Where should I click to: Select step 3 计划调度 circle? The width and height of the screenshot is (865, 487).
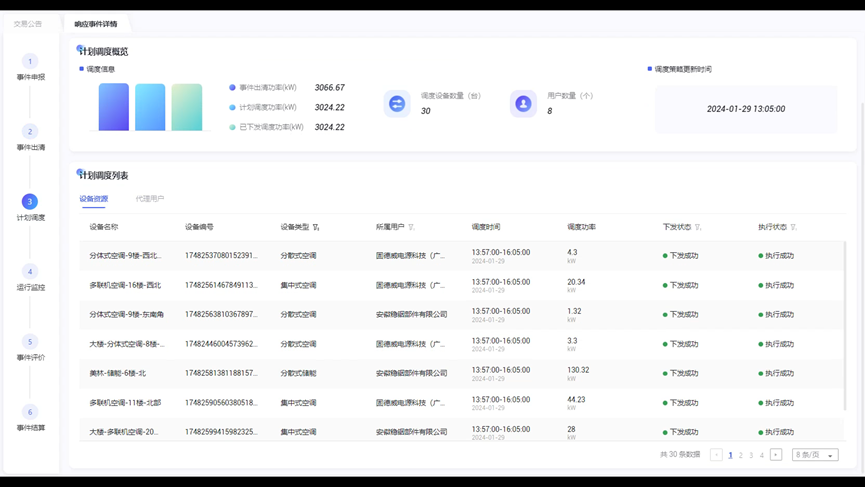pyautogui.click(x=30, y=201)
